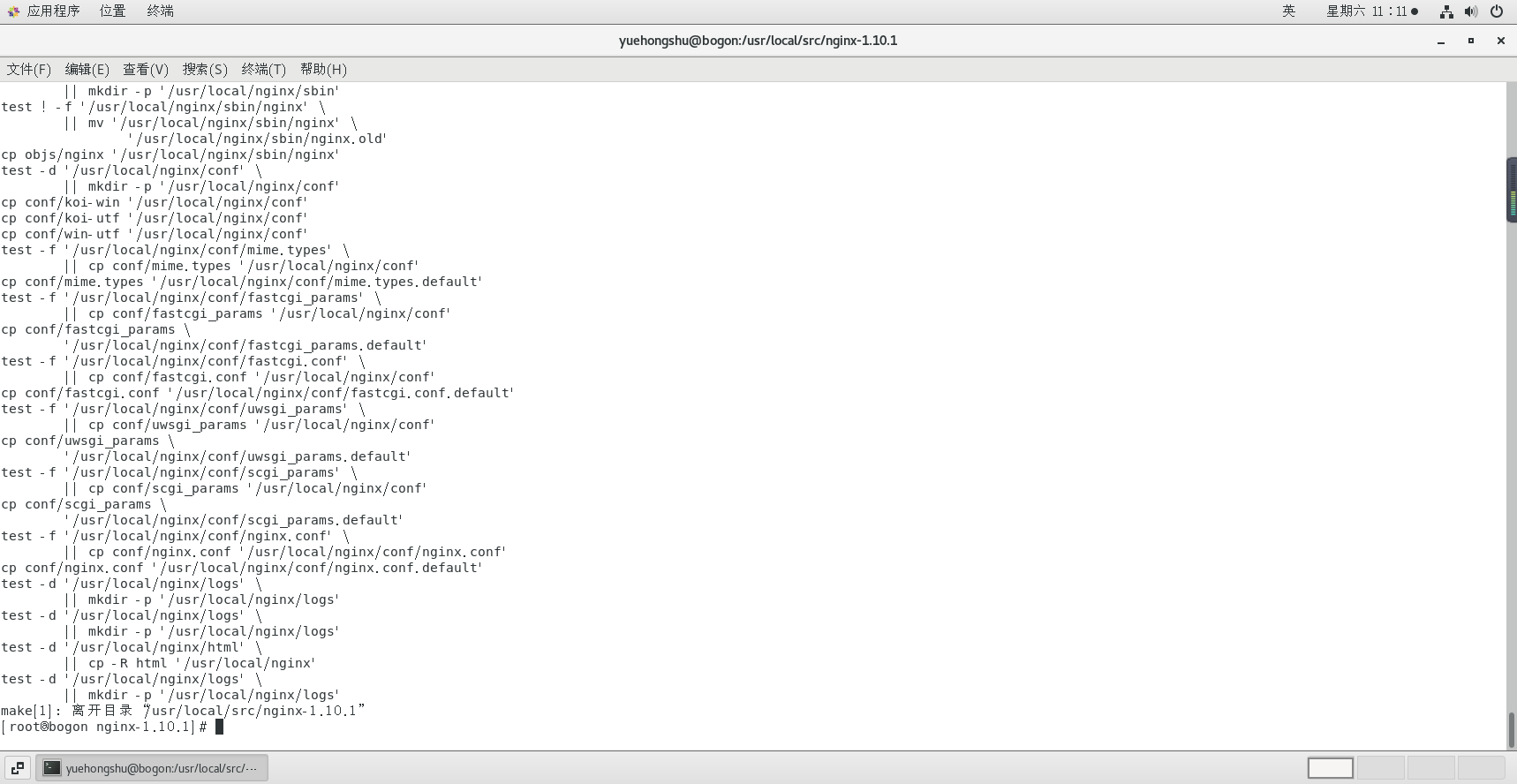Click the line cp -R html '/usr/local/nginx'
Image resolution: width=1517 pixels, height=784 pixels.
click(190, 663)
